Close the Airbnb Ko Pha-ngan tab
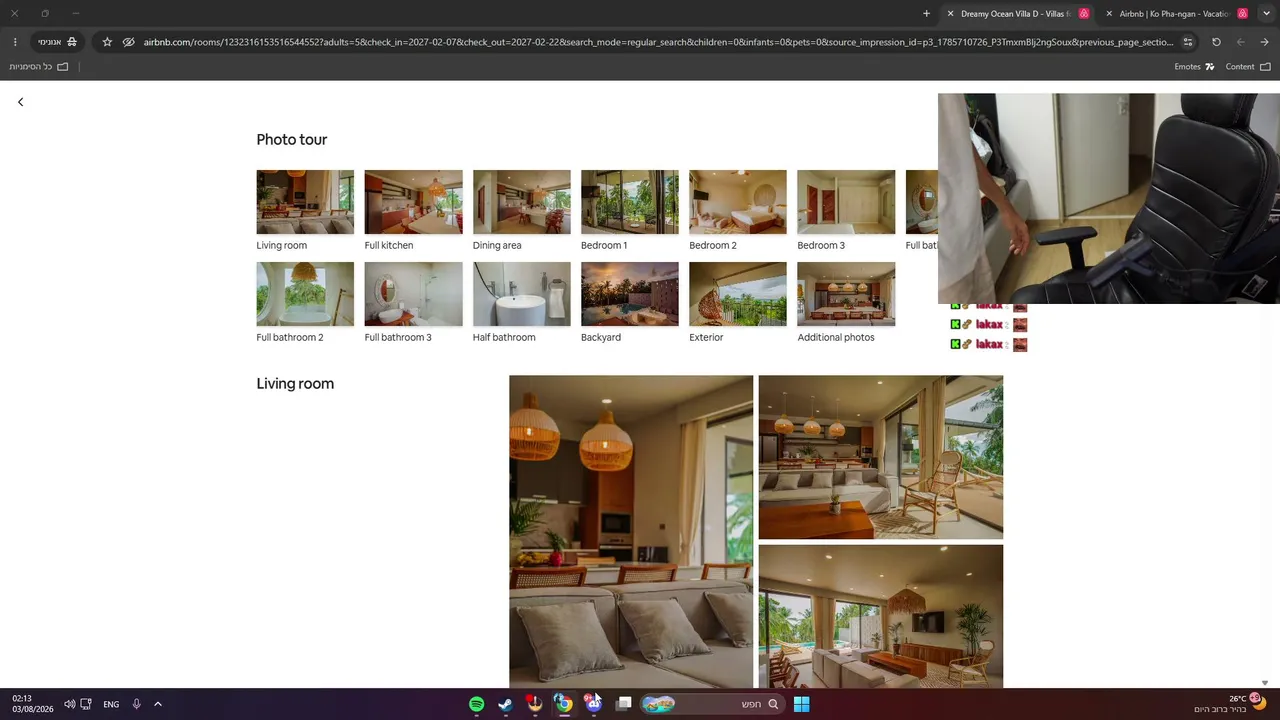 point(1109,14)
